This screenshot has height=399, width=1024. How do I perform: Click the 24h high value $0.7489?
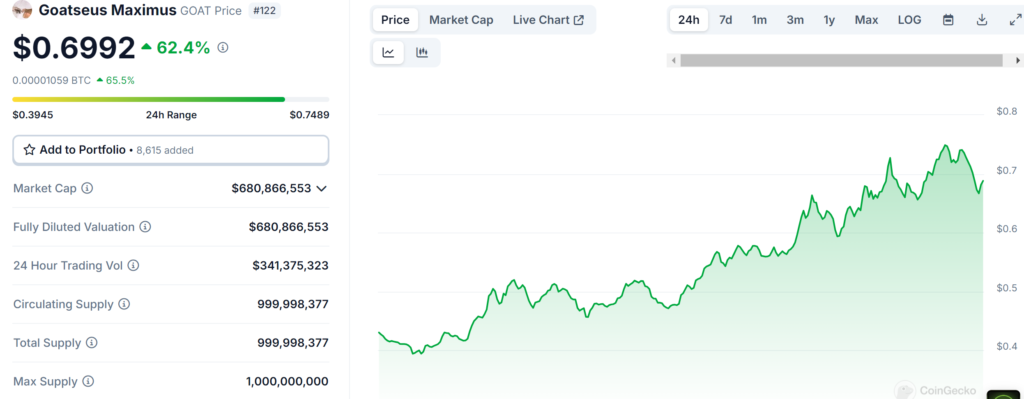(310, 115)
